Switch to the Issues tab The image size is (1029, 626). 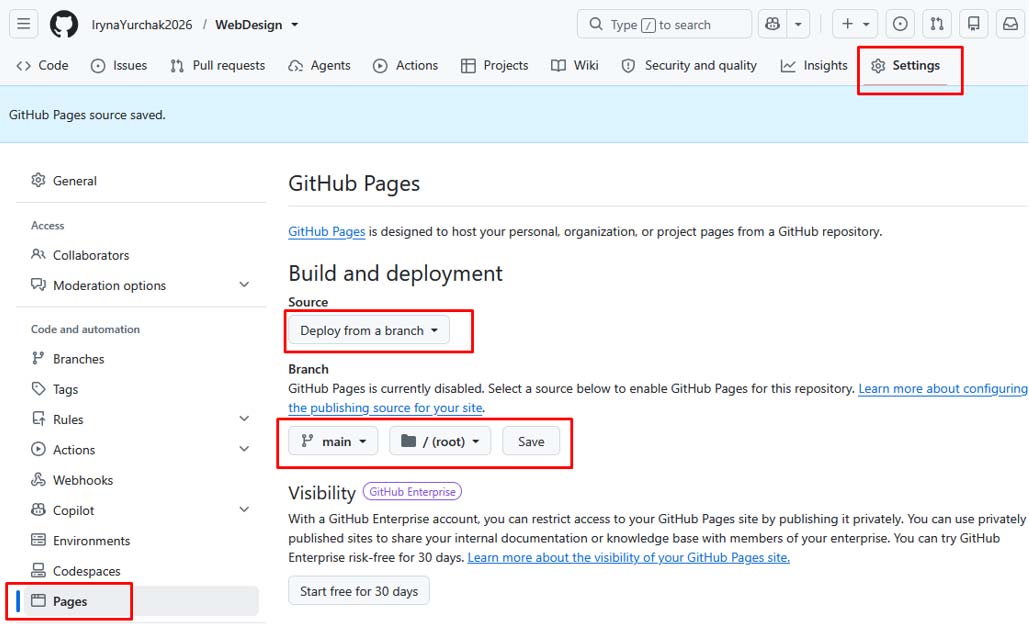119,66
